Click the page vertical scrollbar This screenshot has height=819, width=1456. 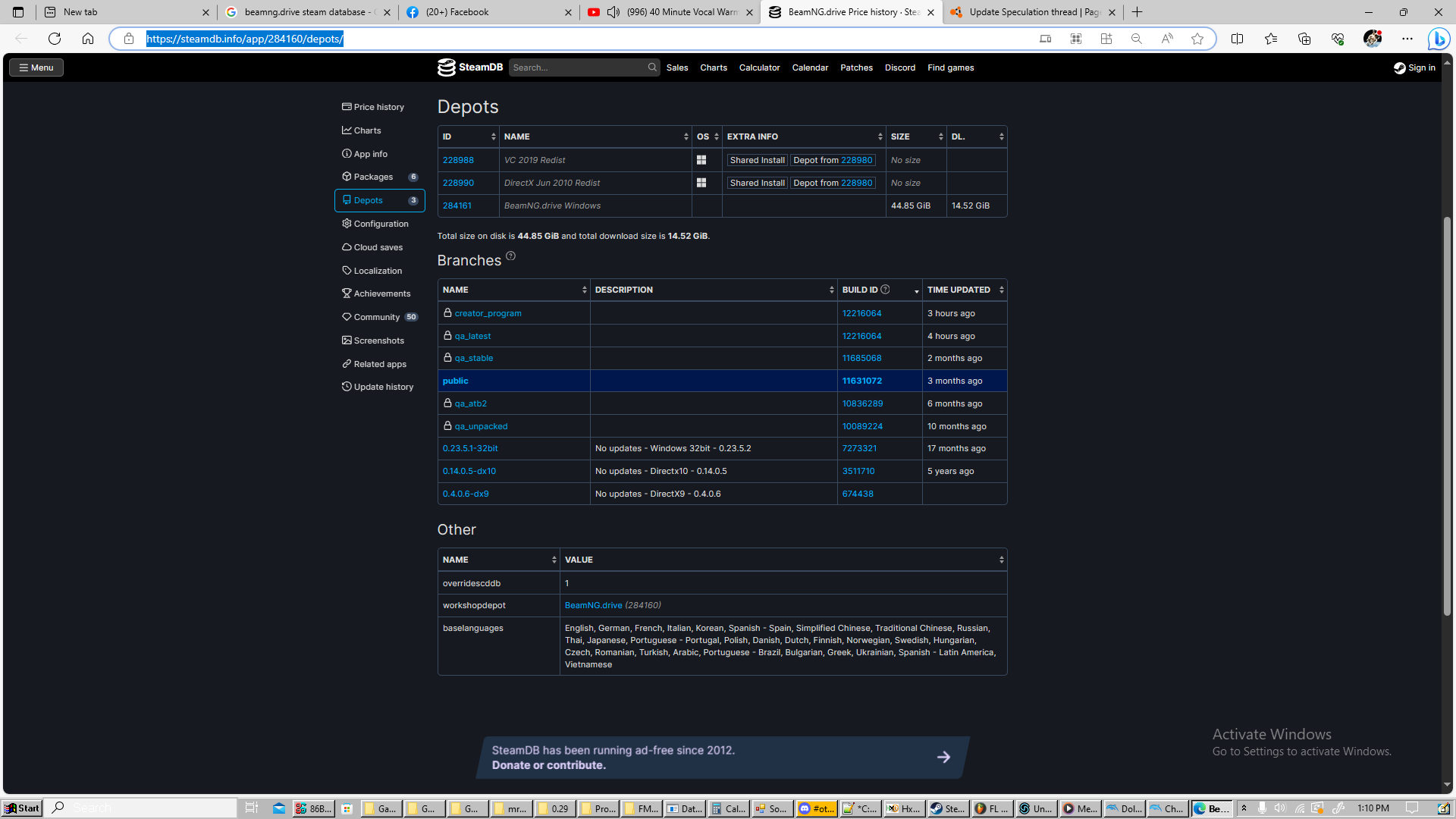tap(1447, 416)
